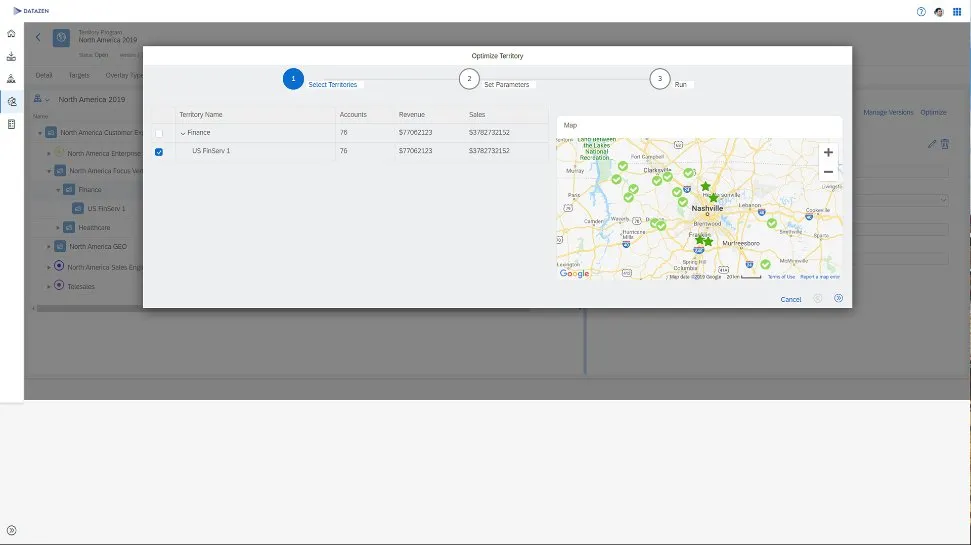Open the app launcher grid icon
This screenshot has width=971, height=545.
coord(958,11)
